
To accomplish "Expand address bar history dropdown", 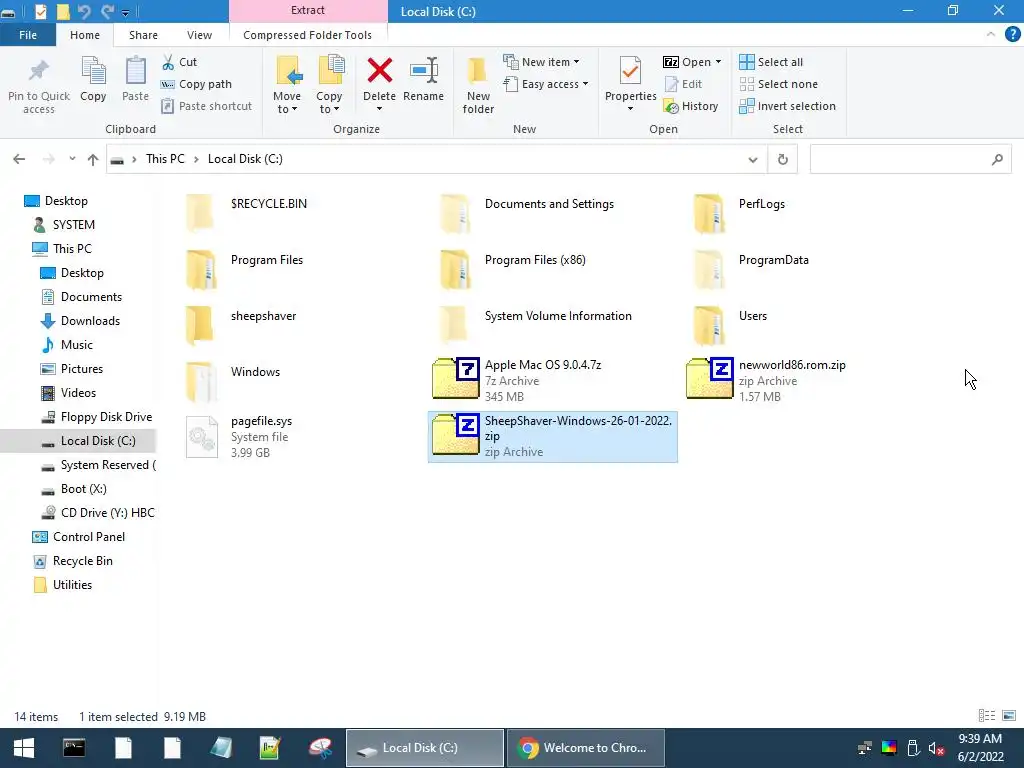I will [752, 159].
